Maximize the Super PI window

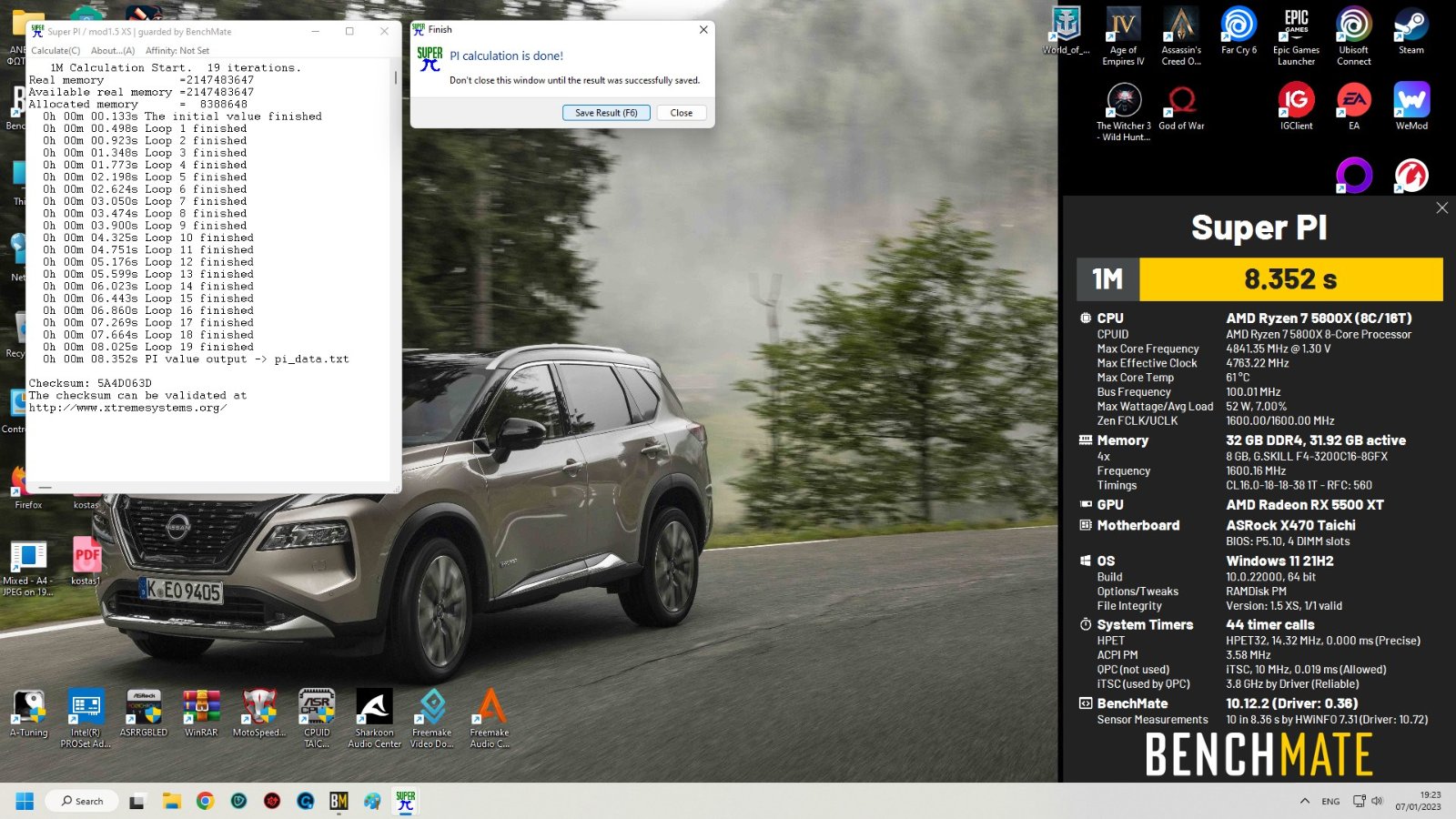pyautogui.click(x=349, y=32)
